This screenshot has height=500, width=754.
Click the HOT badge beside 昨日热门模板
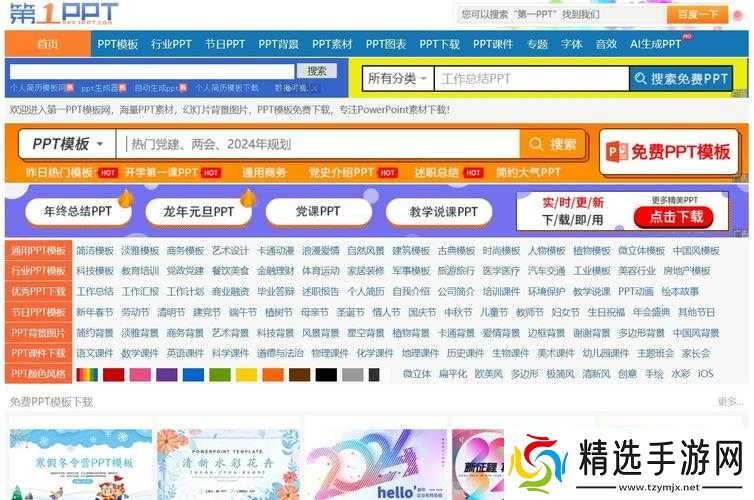(107, 173)
